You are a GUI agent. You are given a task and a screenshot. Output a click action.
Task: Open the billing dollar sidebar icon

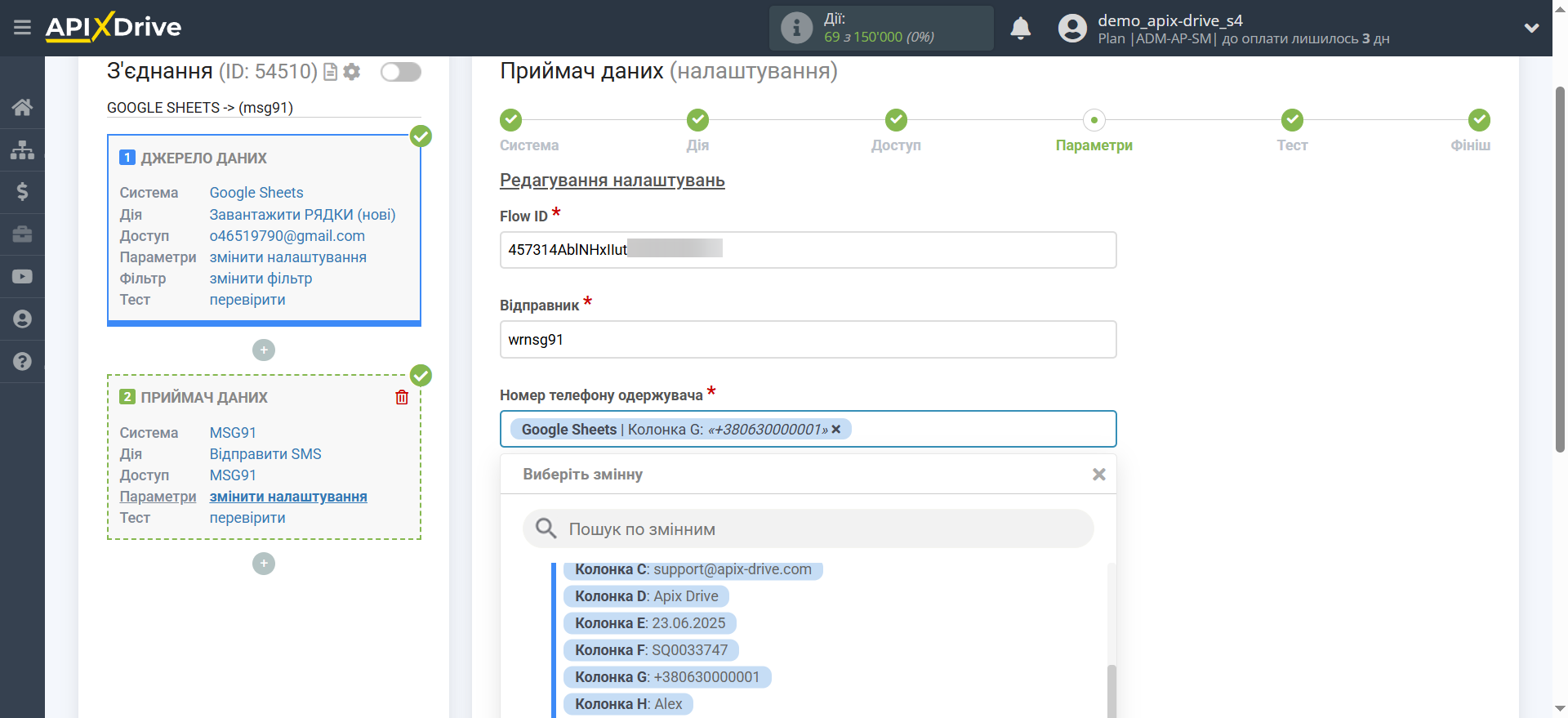pyautogui.click(x=22, y=192)
